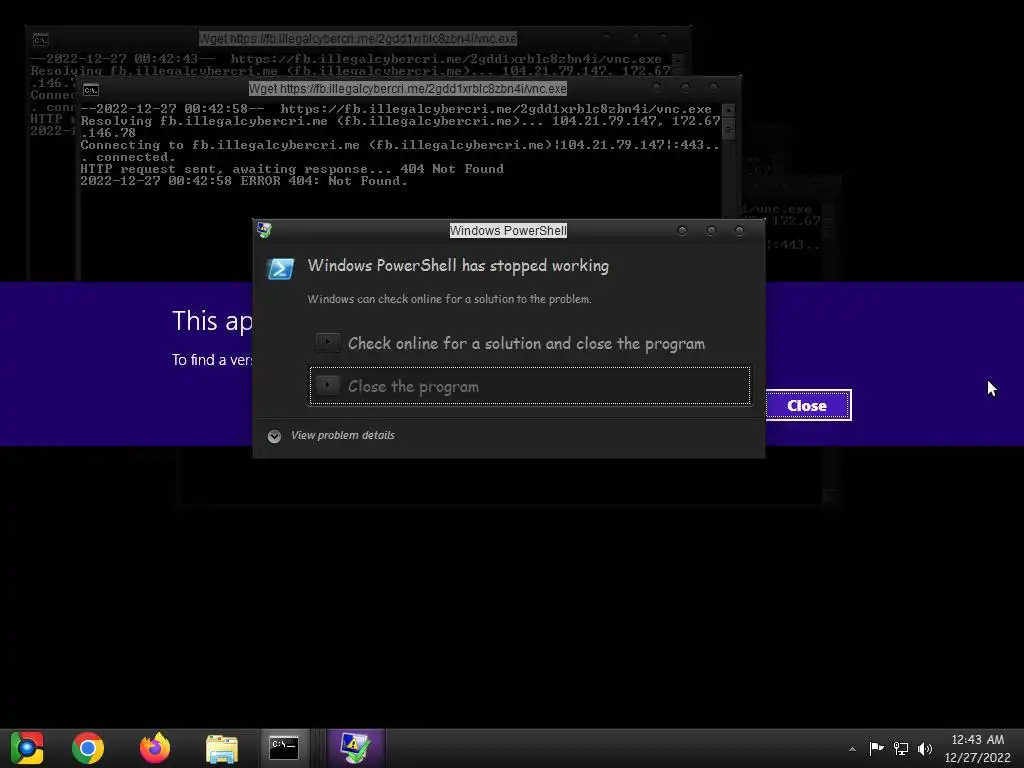Open the cmd icon of the rear Wget window
The height and width of the screenshot is (768, 1024).
[40, 40]
